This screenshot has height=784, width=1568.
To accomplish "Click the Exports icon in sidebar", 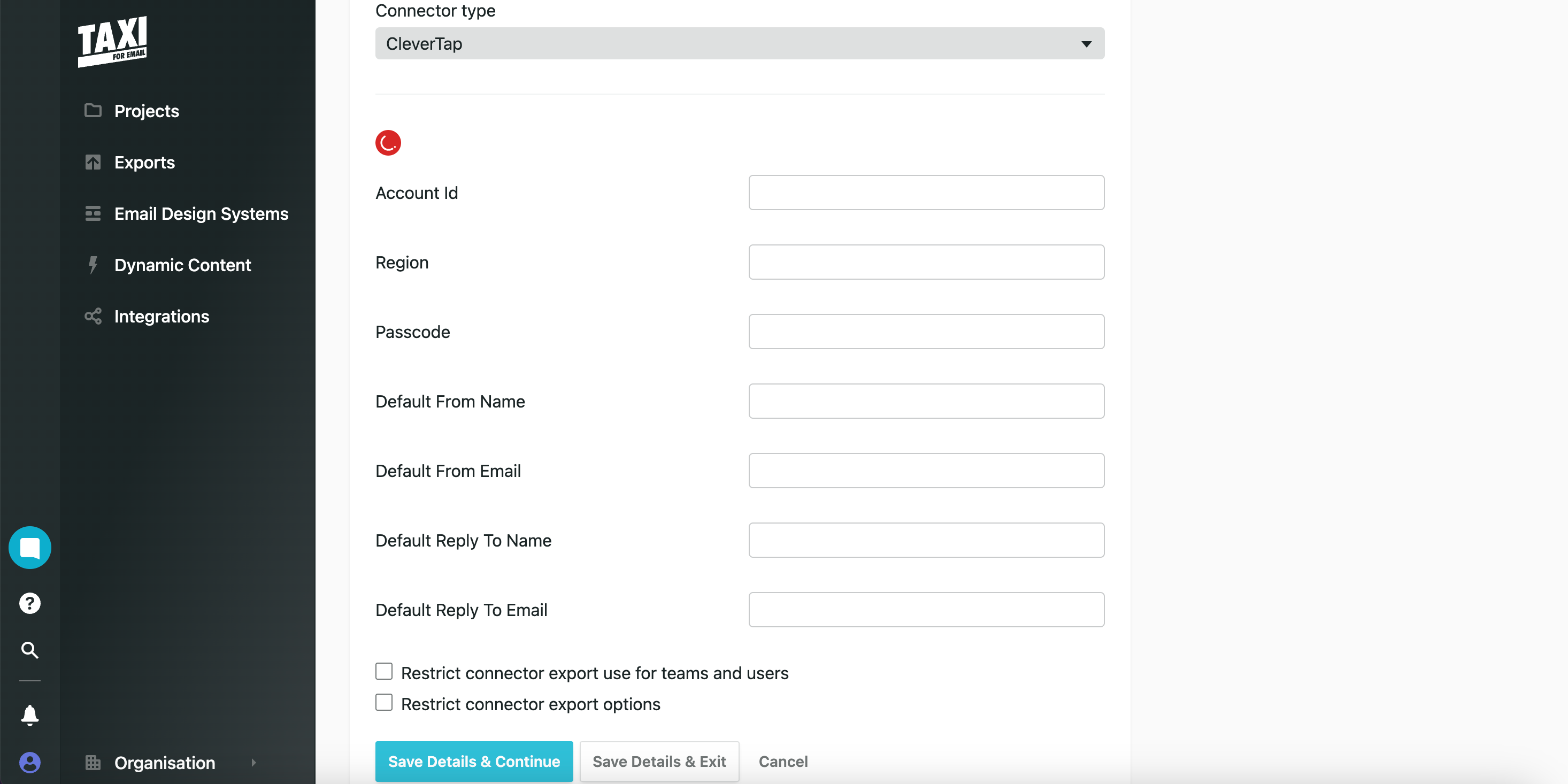I will coord(93,162).
